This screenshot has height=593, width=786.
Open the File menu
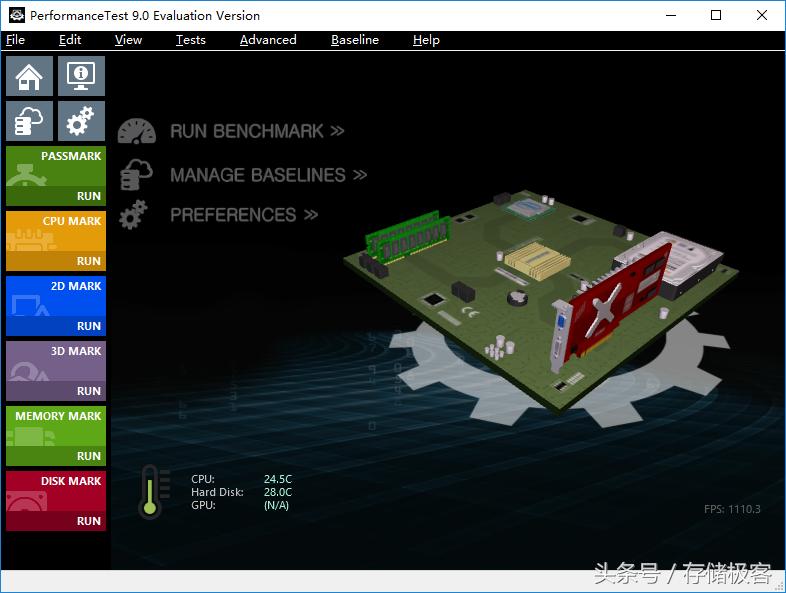point(15,40)
